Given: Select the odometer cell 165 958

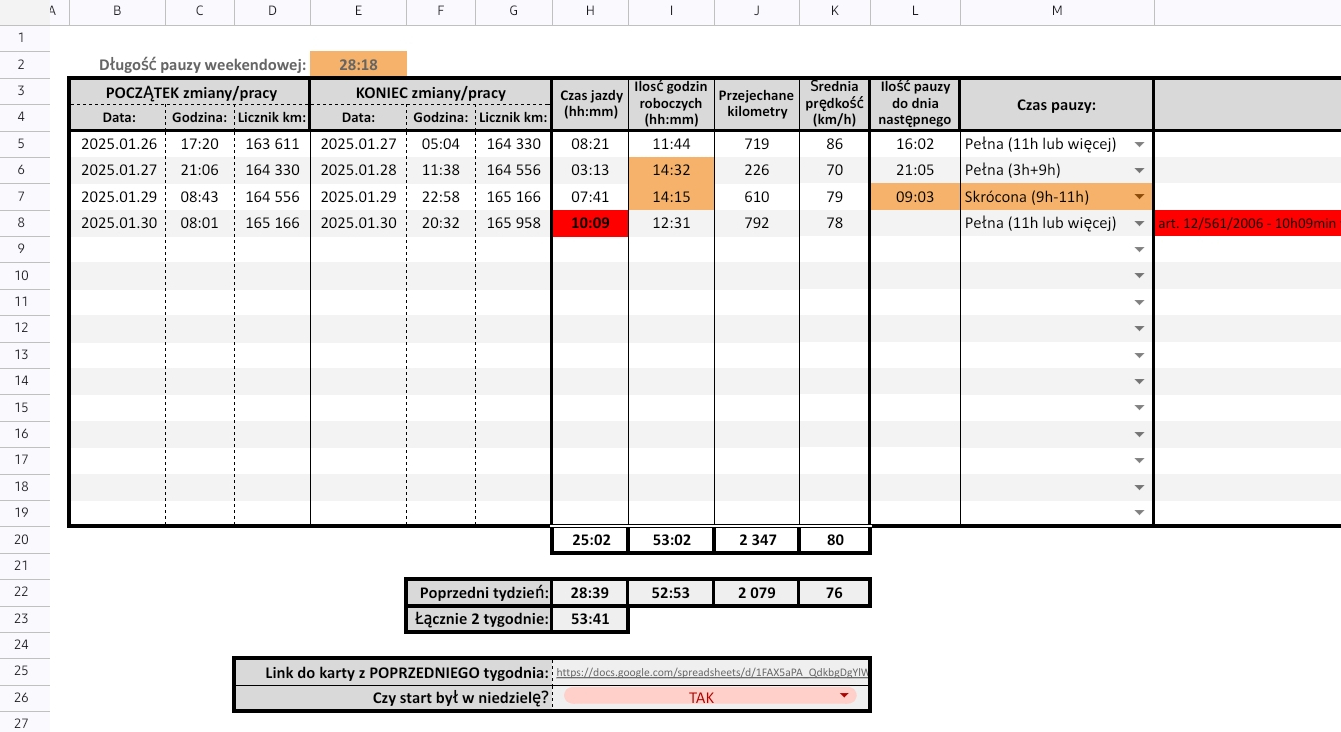Looking at the screenshot, I should point(513,223).
